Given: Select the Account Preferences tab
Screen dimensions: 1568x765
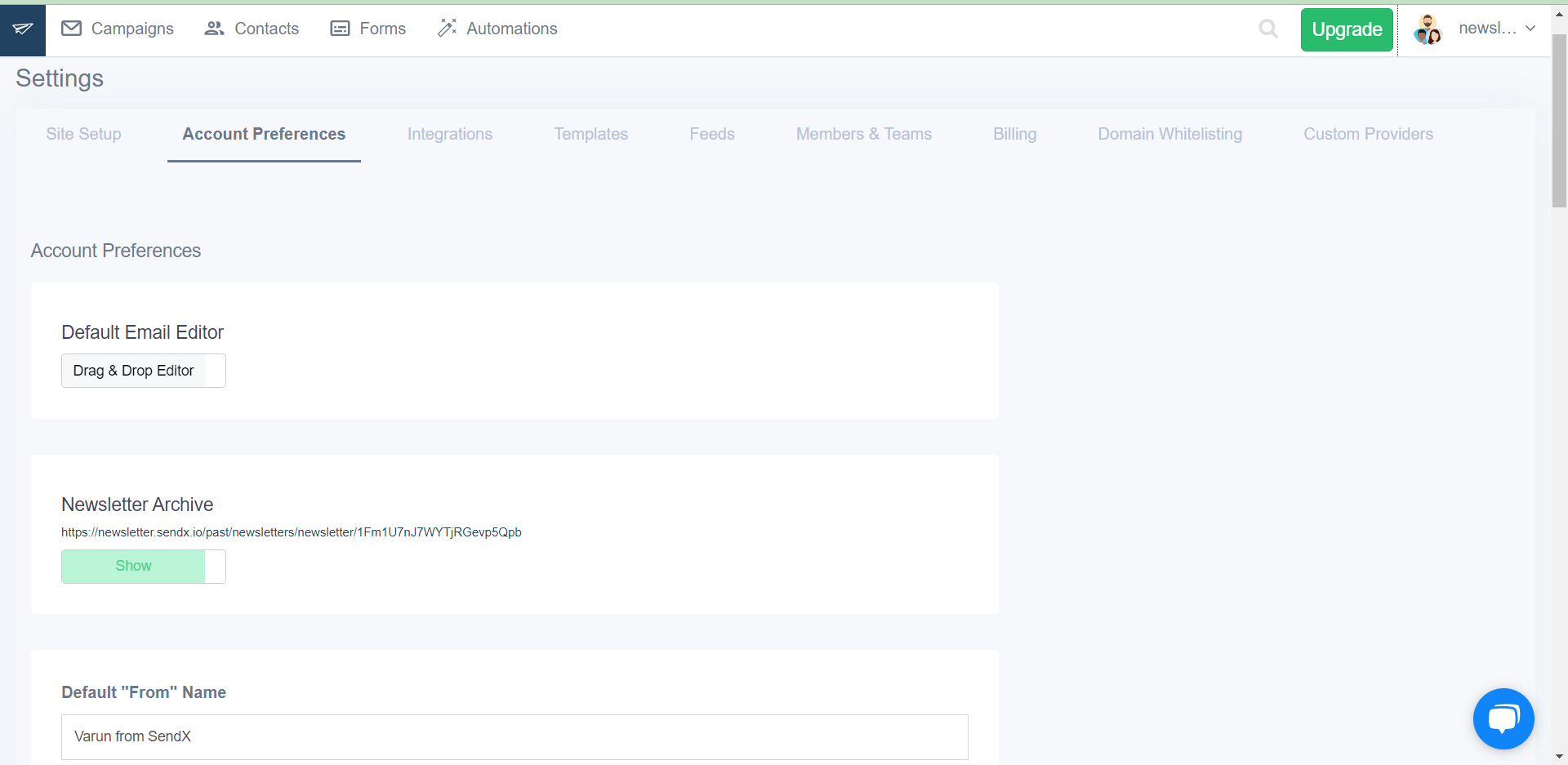Looking at the screenshot, I should [x=264, y=134].
